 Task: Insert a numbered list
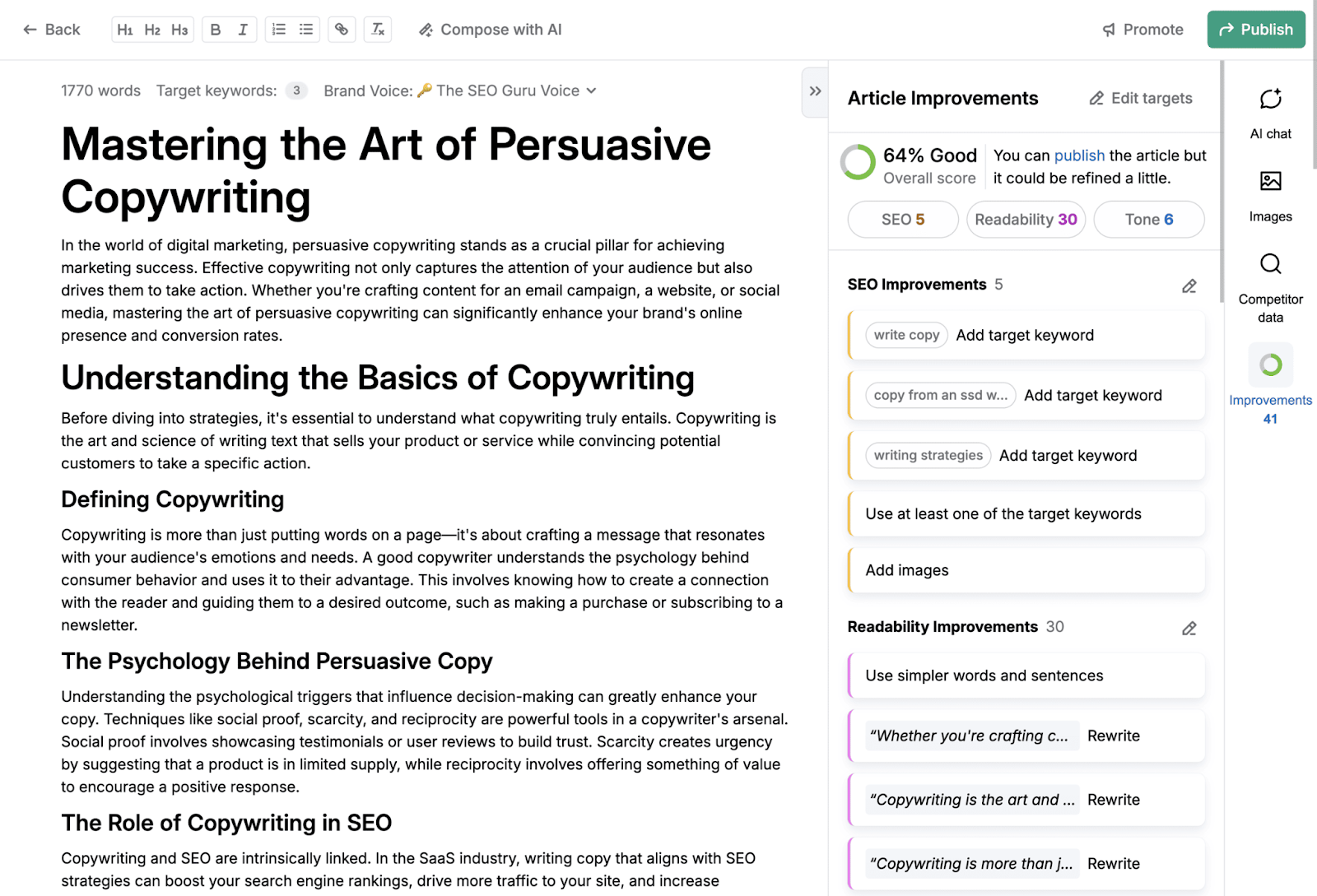pyautogui.click(x=279, y=29)
